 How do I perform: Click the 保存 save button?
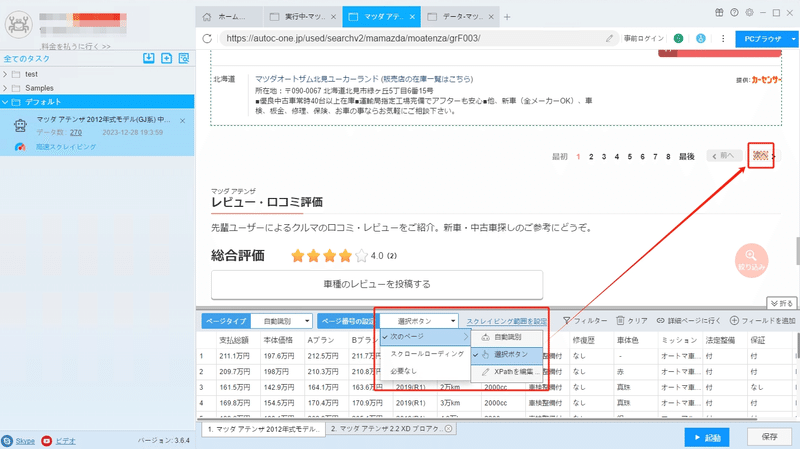point(769,437)
